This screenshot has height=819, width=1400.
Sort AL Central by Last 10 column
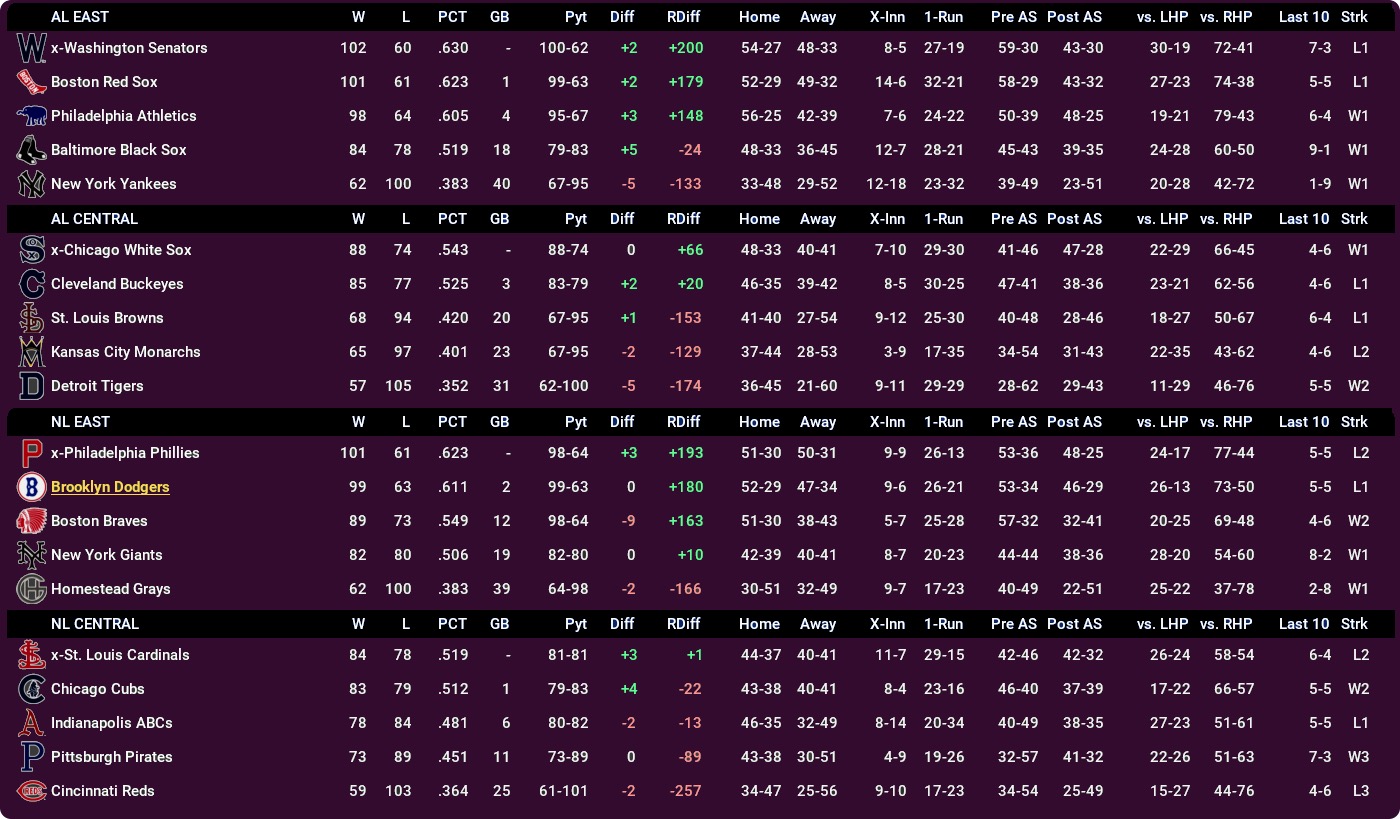coord(1304,219)
